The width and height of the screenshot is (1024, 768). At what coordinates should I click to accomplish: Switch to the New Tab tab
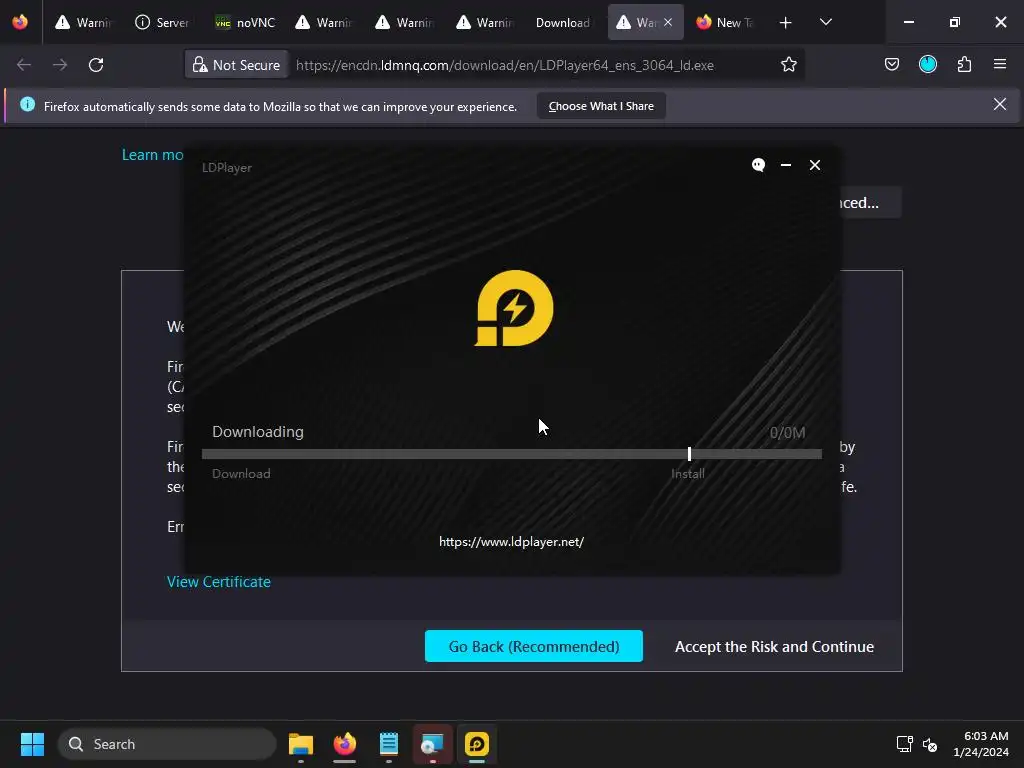726,22
